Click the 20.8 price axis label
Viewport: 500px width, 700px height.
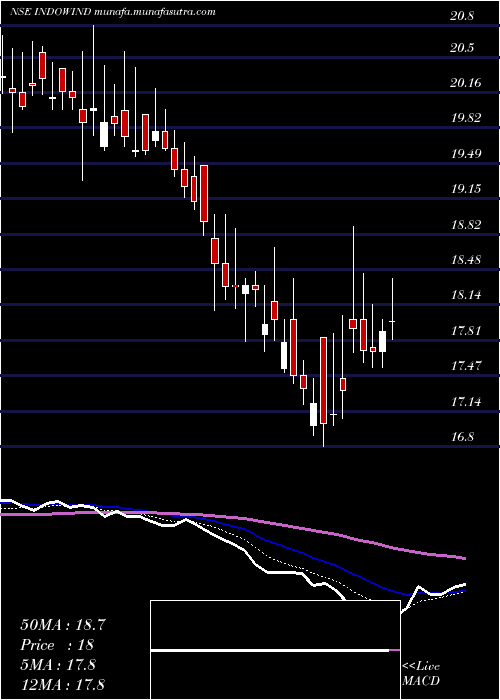pos(462,17)
